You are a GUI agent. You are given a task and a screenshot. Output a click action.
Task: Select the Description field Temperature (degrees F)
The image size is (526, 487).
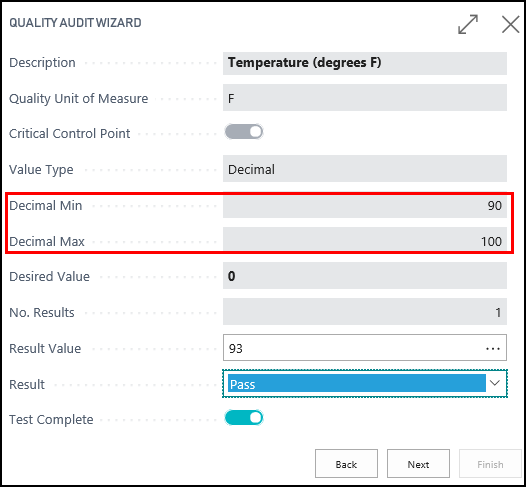click(365, 63)
